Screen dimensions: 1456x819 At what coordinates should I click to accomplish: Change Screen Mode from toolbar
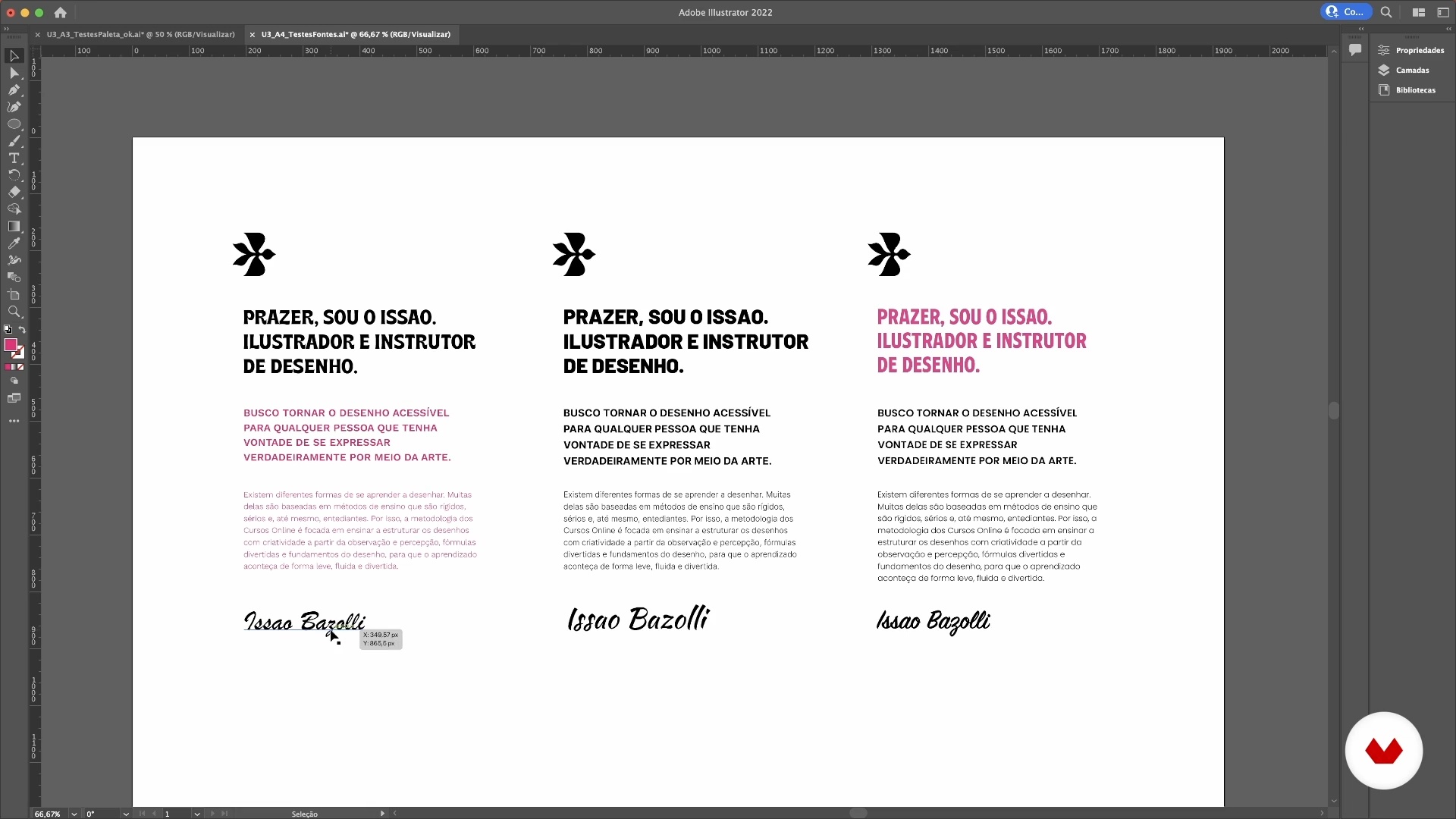tap(14, 398)
